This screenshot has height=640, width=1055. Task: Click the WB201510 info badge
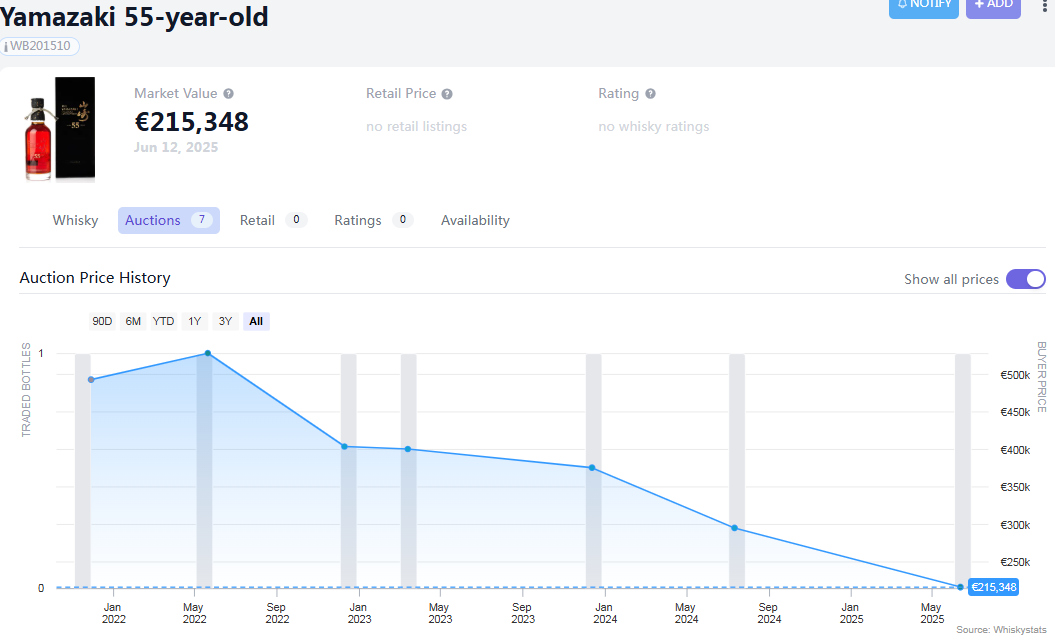pos(41,46)
